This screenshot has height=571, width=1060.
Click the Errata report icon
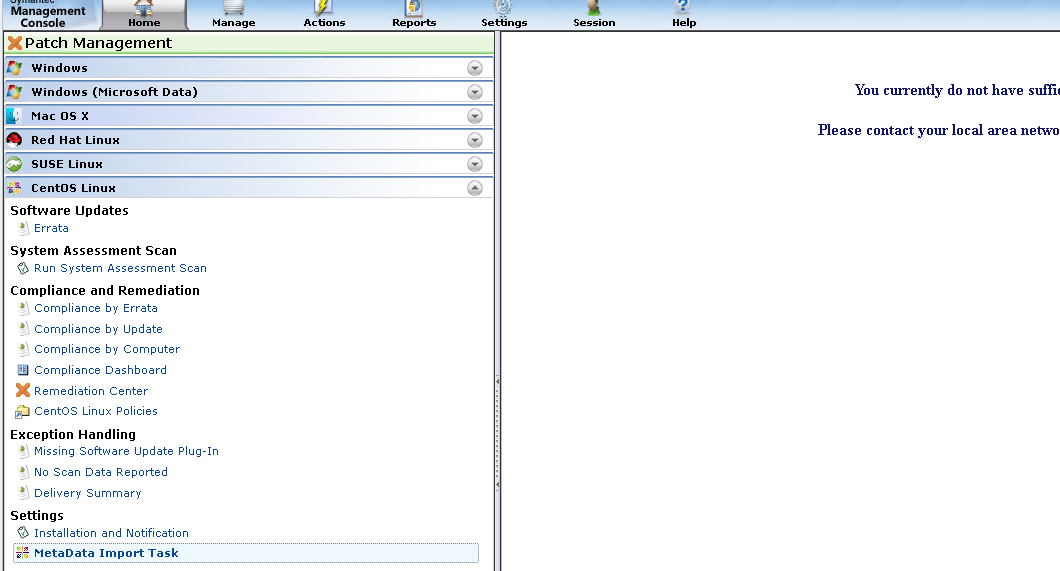click(x=23, y=228)
